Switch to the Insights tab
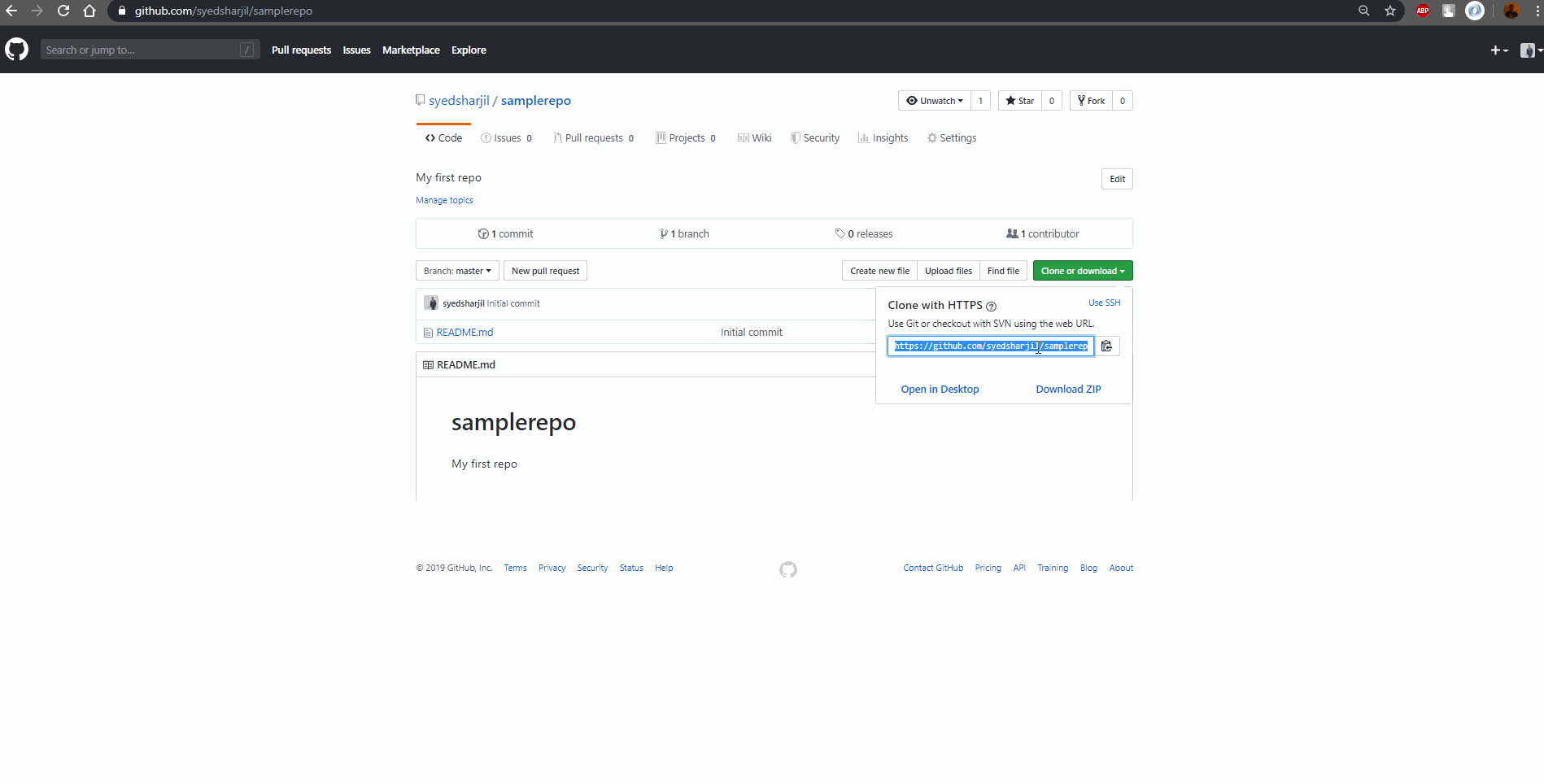The width and height of the screenshot is (1544, 784). pos(883,138)
